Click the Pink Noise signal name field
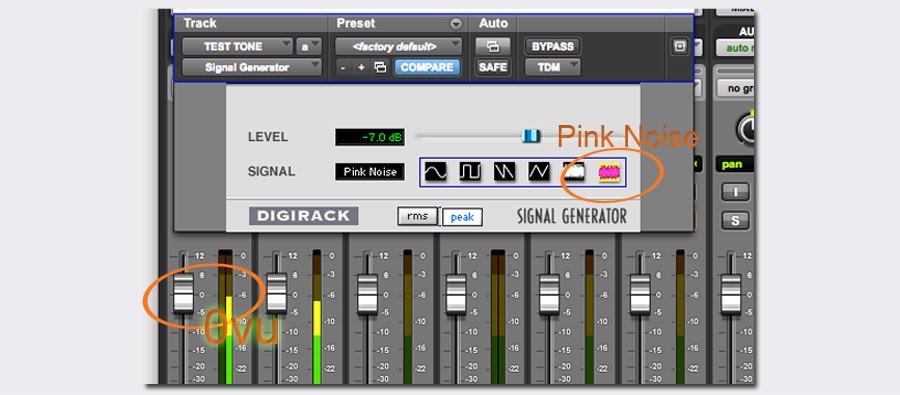 [370, 172]
